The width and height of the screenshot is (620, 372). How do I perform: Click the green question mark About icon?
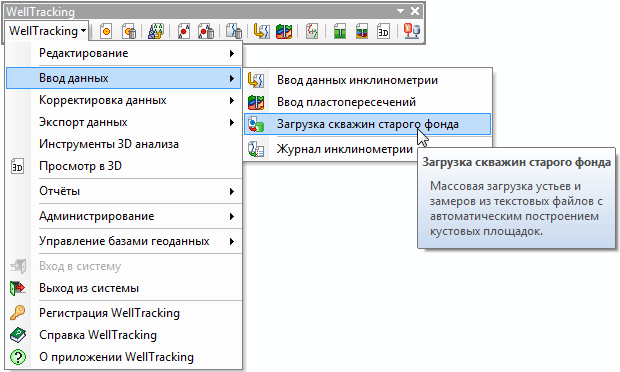(x=18, y=357)
